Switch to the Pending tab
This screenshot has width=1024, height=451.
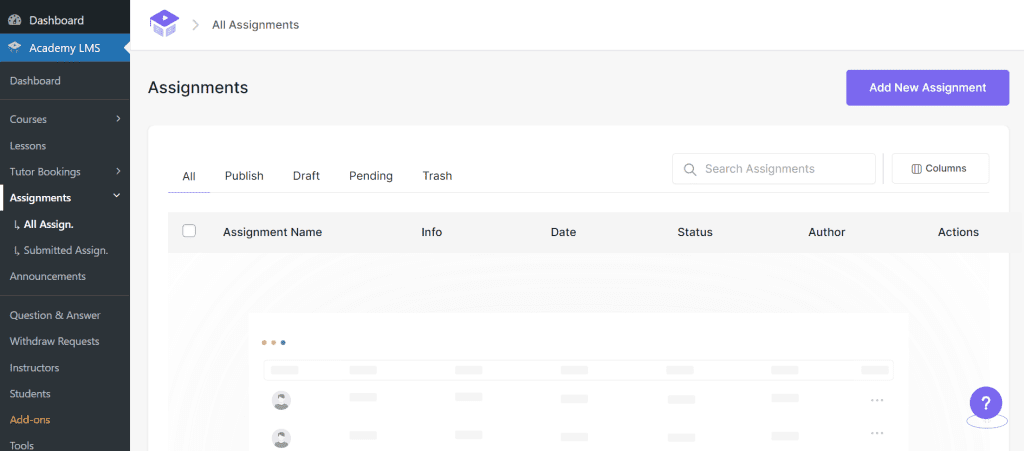point(371,176)
